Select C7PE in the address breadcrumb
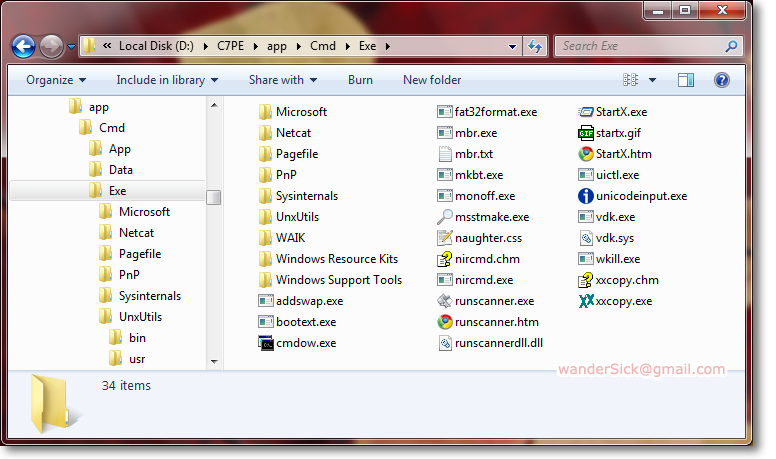This screenshot has height=459, width=776. 230,46
